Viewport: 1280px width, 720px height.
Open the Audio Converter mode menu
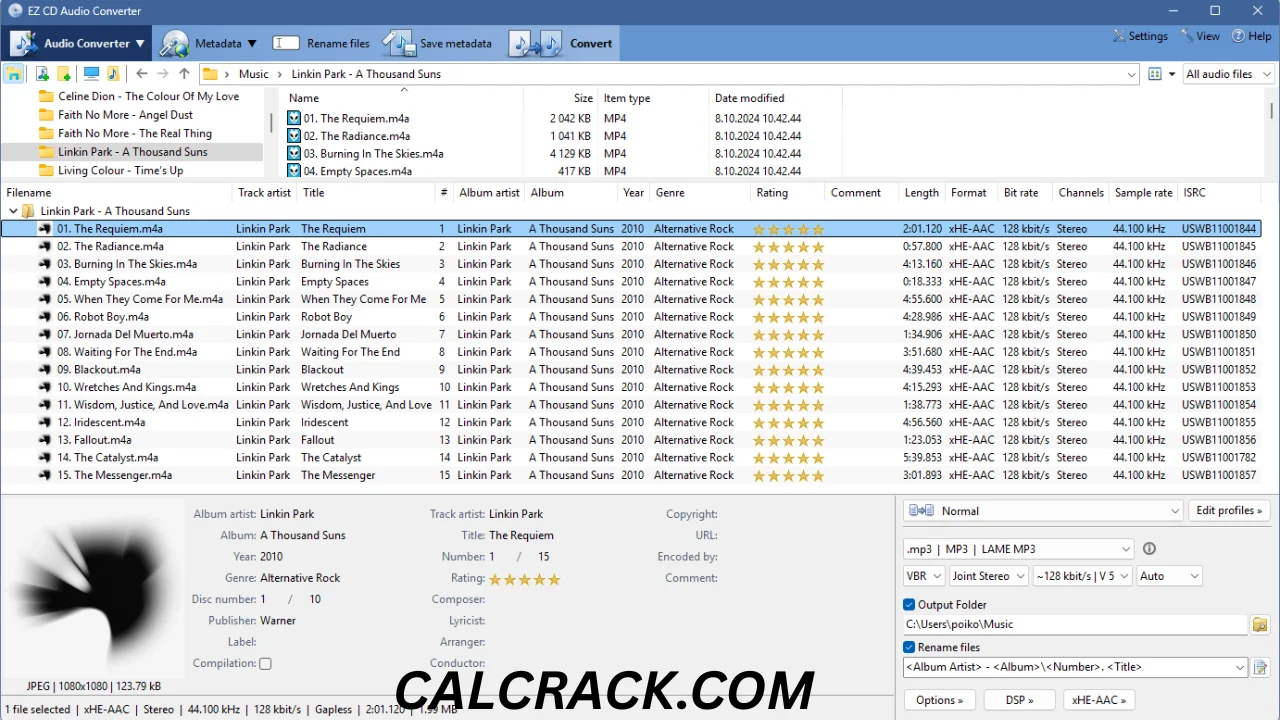pyautogui.click(x=78, y=43)
